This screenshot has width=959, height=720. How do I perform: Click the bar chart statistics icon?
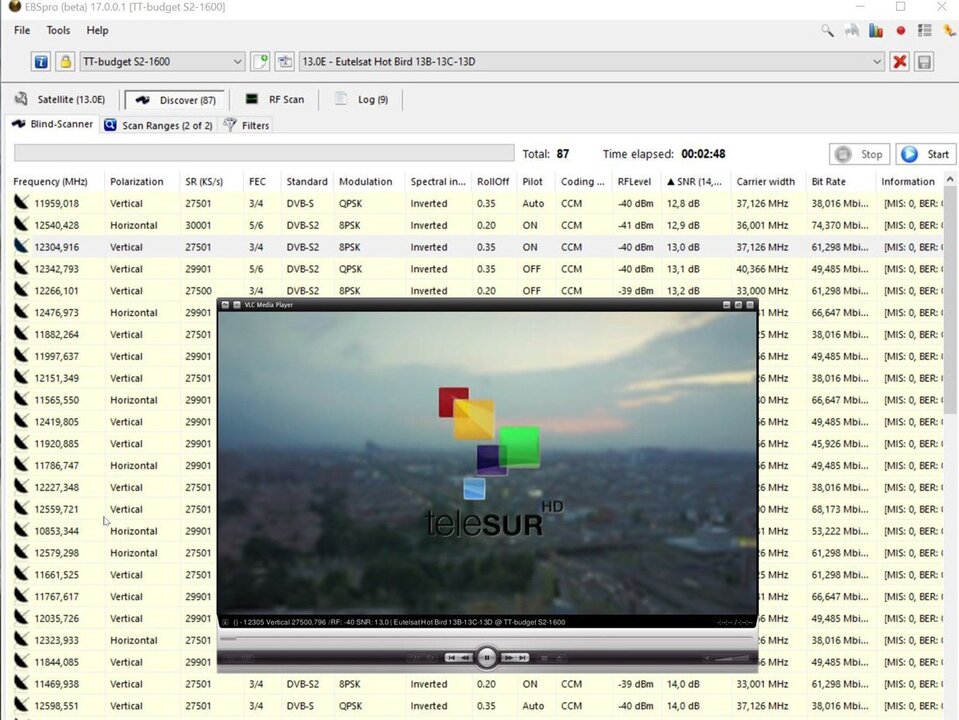click(875, 31)
